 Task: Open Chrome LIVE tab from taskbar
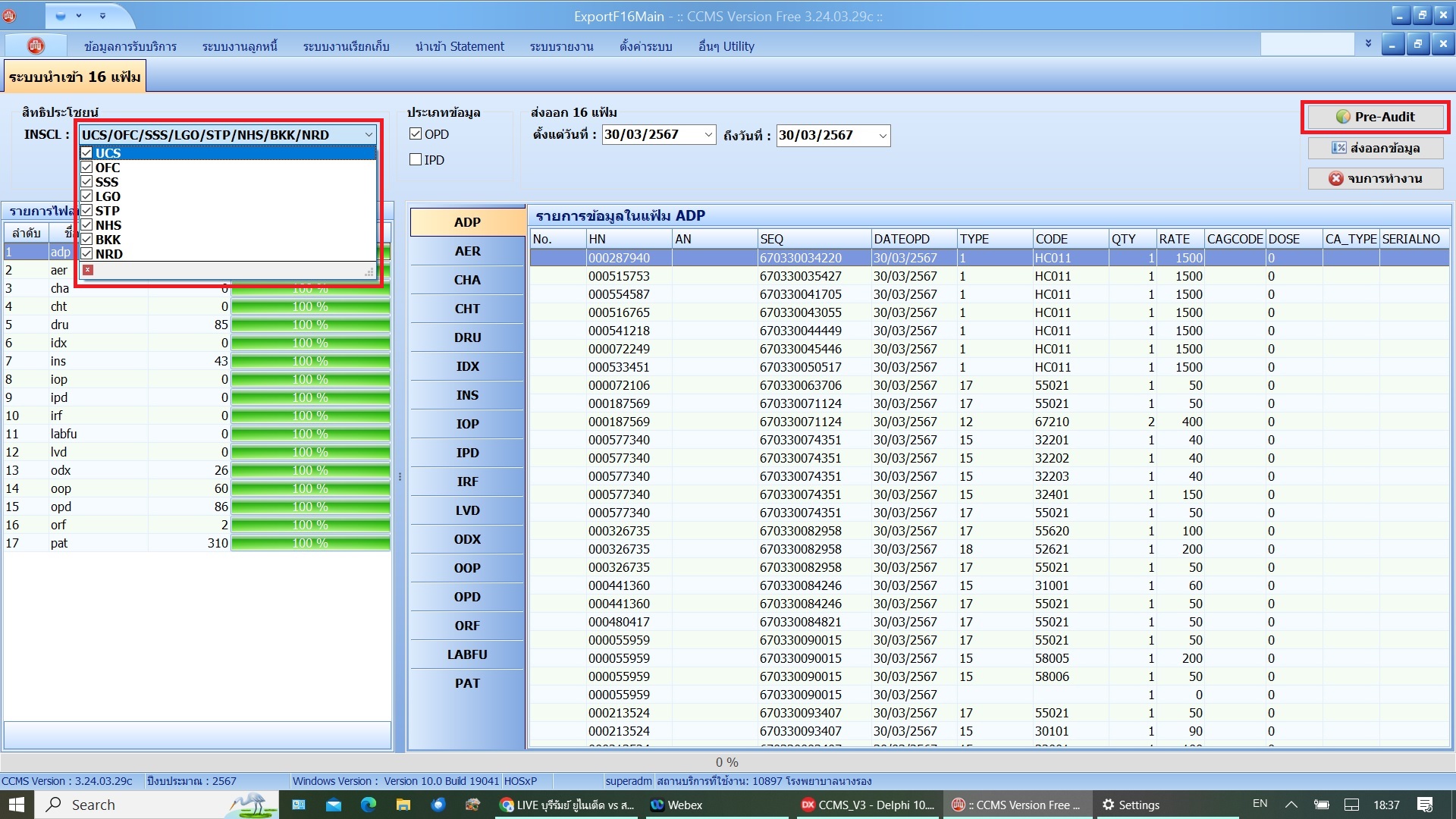pos(566,805)
